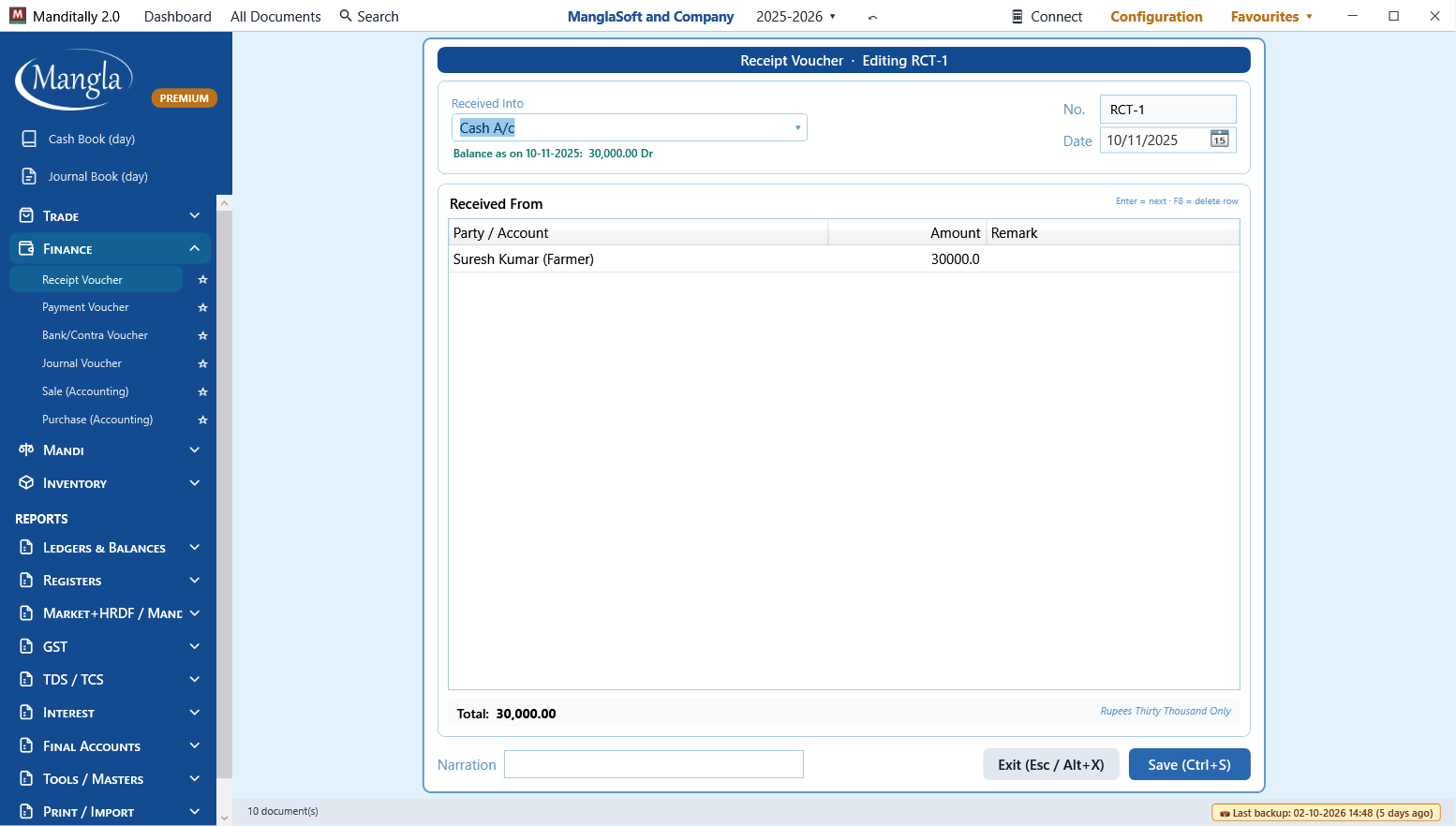Click into the Narration field
The height and width of the screenshot is (826, 1456).
(654, 764)
